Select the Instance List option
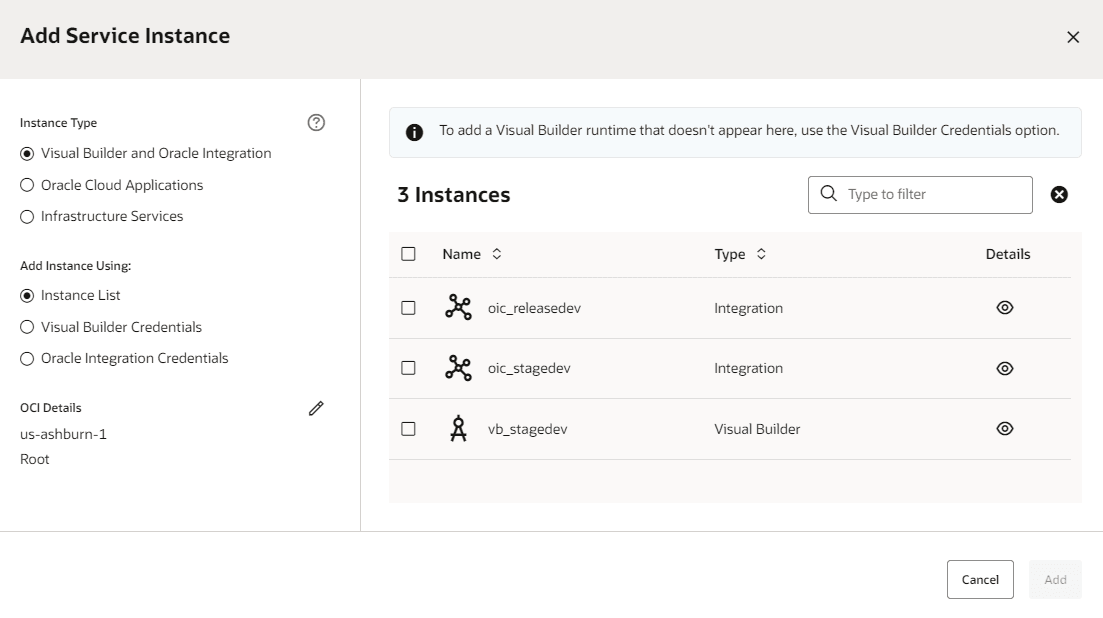 coord(27,296)
